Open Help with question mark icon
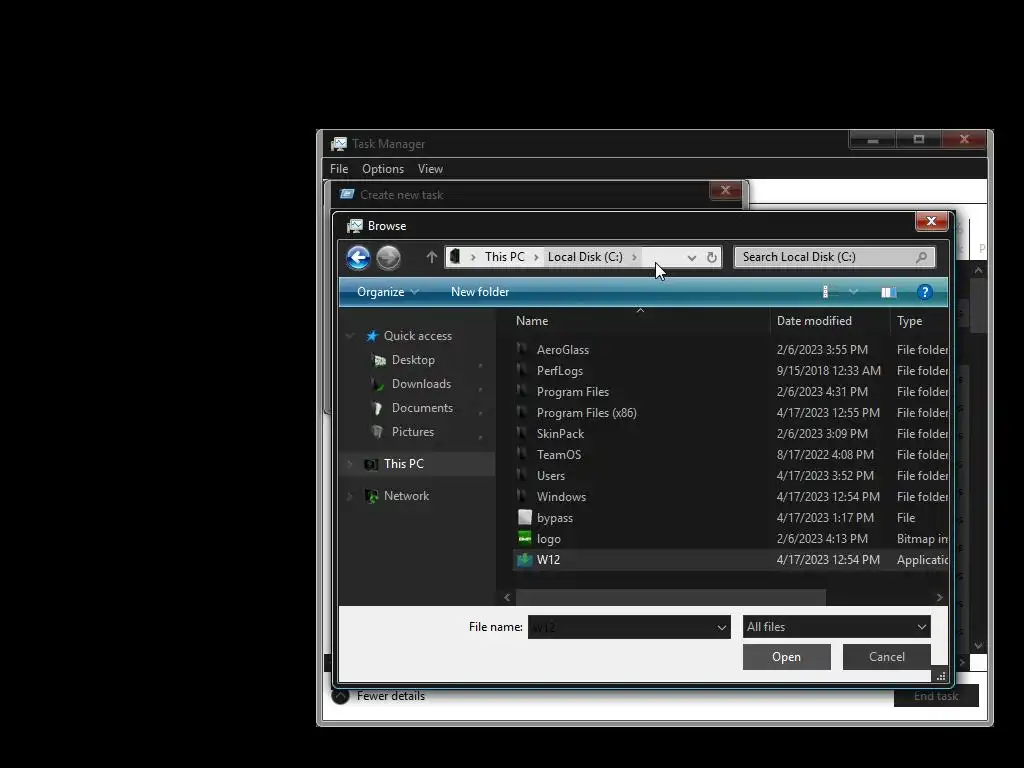This screenshot has height=768, width=1024. pyautogui.click(x=924, y=292)
